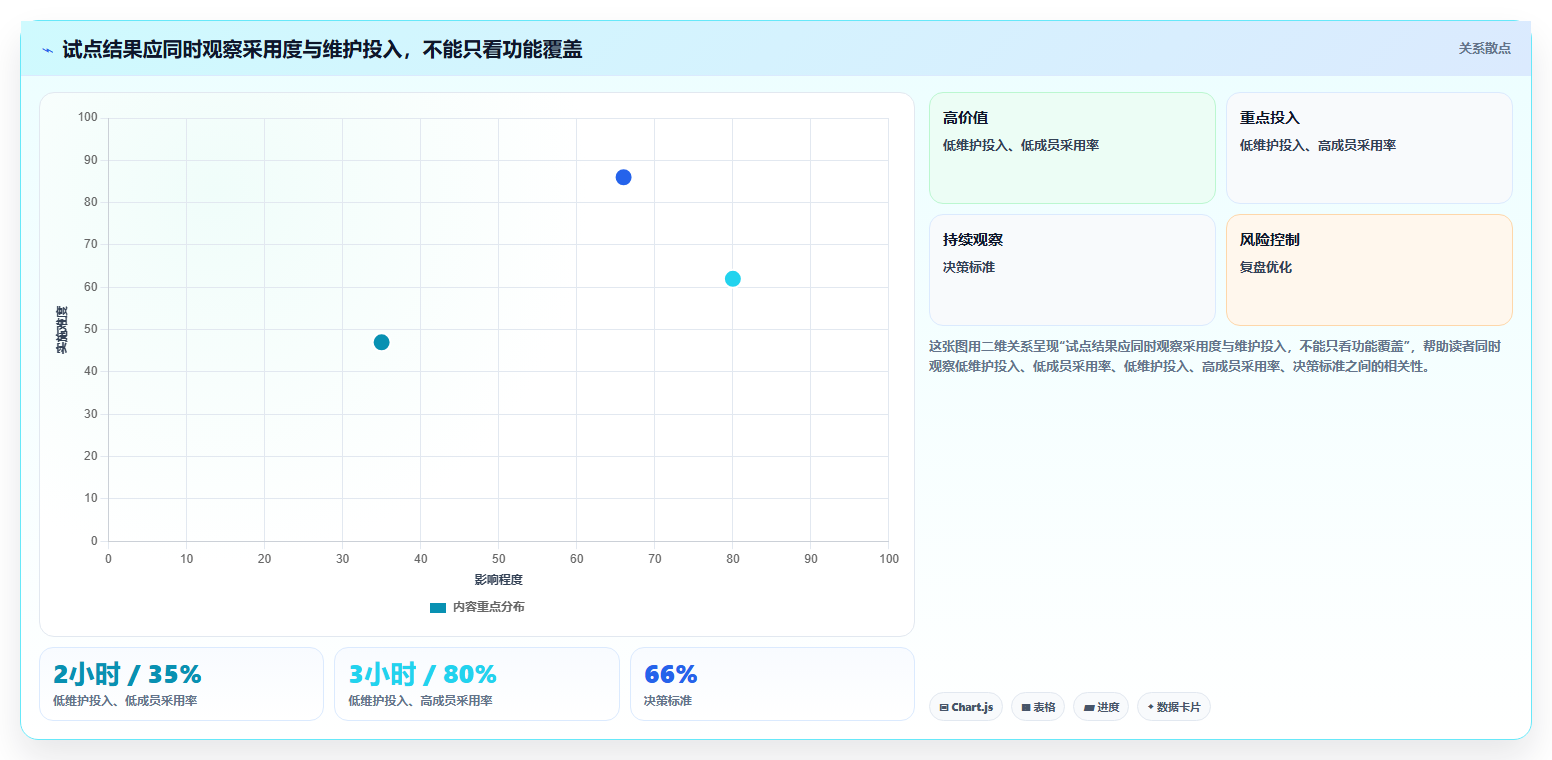Click the teal scatter point near 47

[x=381, y=342]
